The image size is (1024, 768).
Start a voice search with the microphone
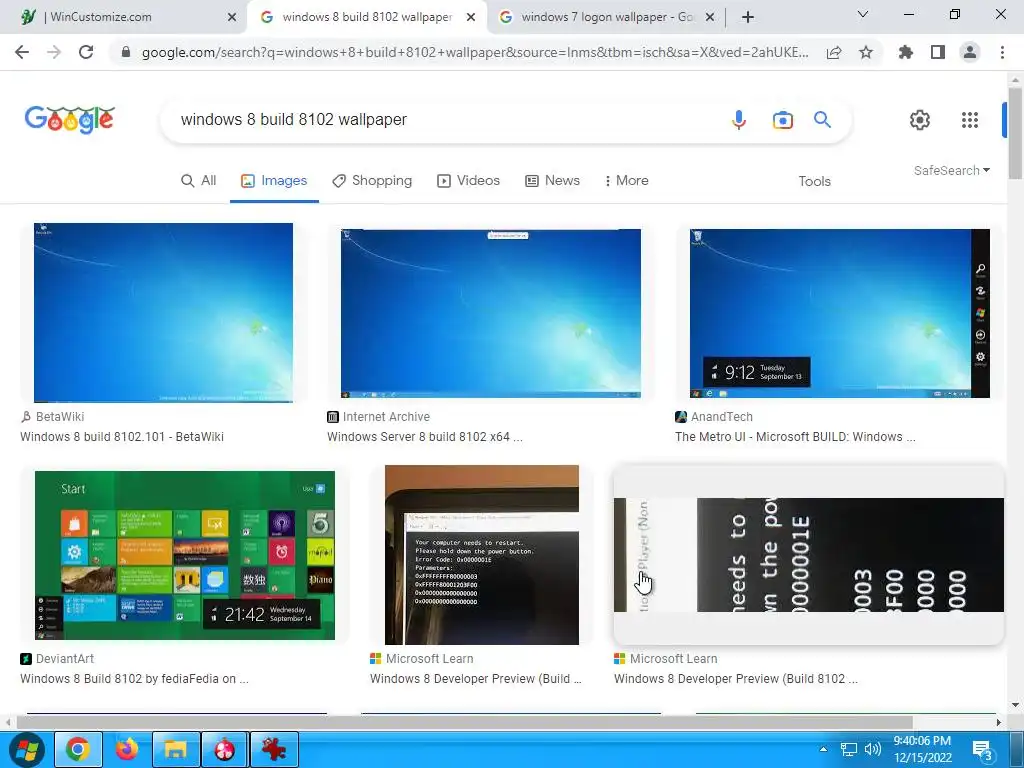(739, 120)
